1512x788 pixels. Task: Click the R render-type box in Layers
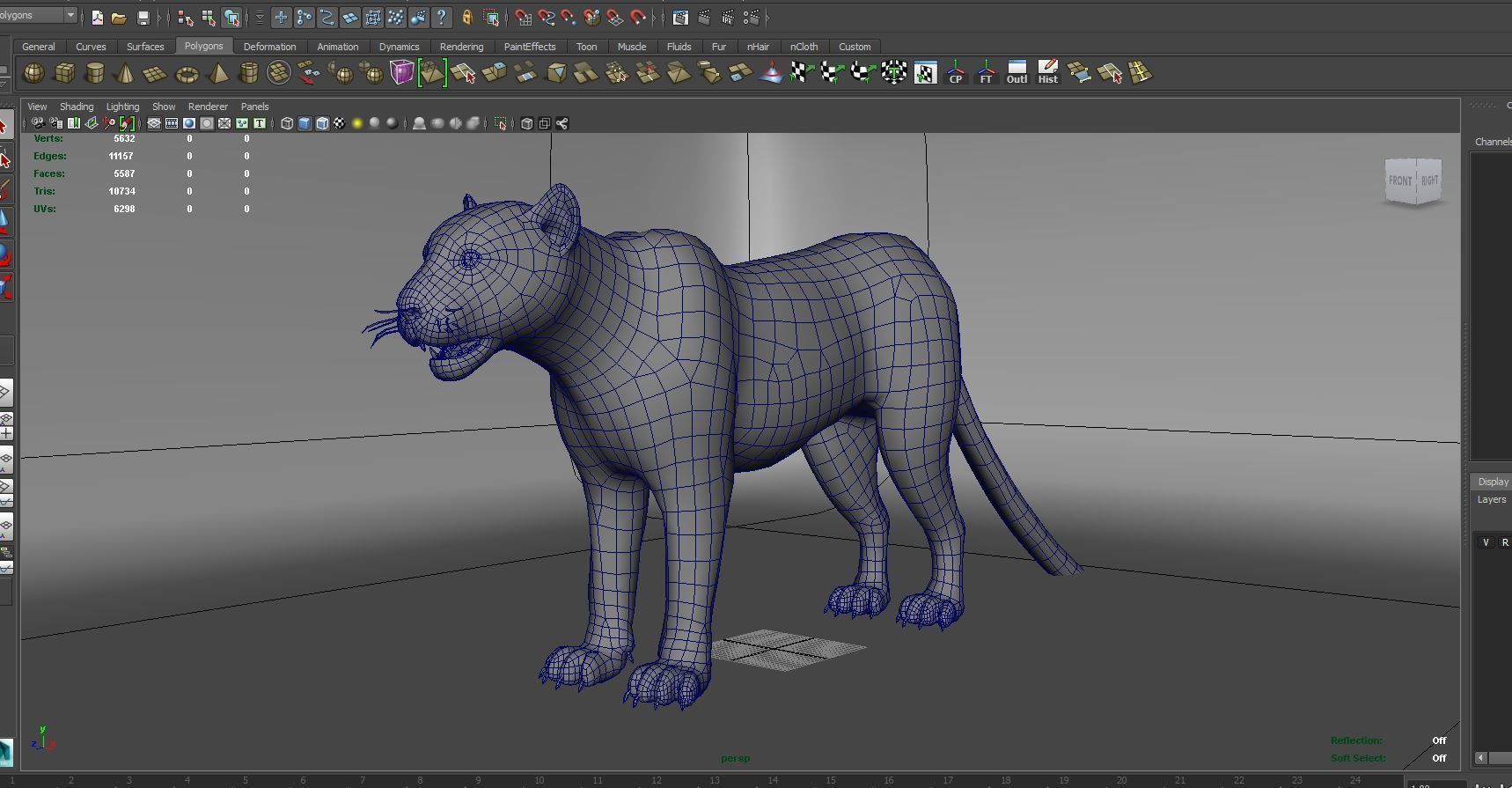(1504, 542)
